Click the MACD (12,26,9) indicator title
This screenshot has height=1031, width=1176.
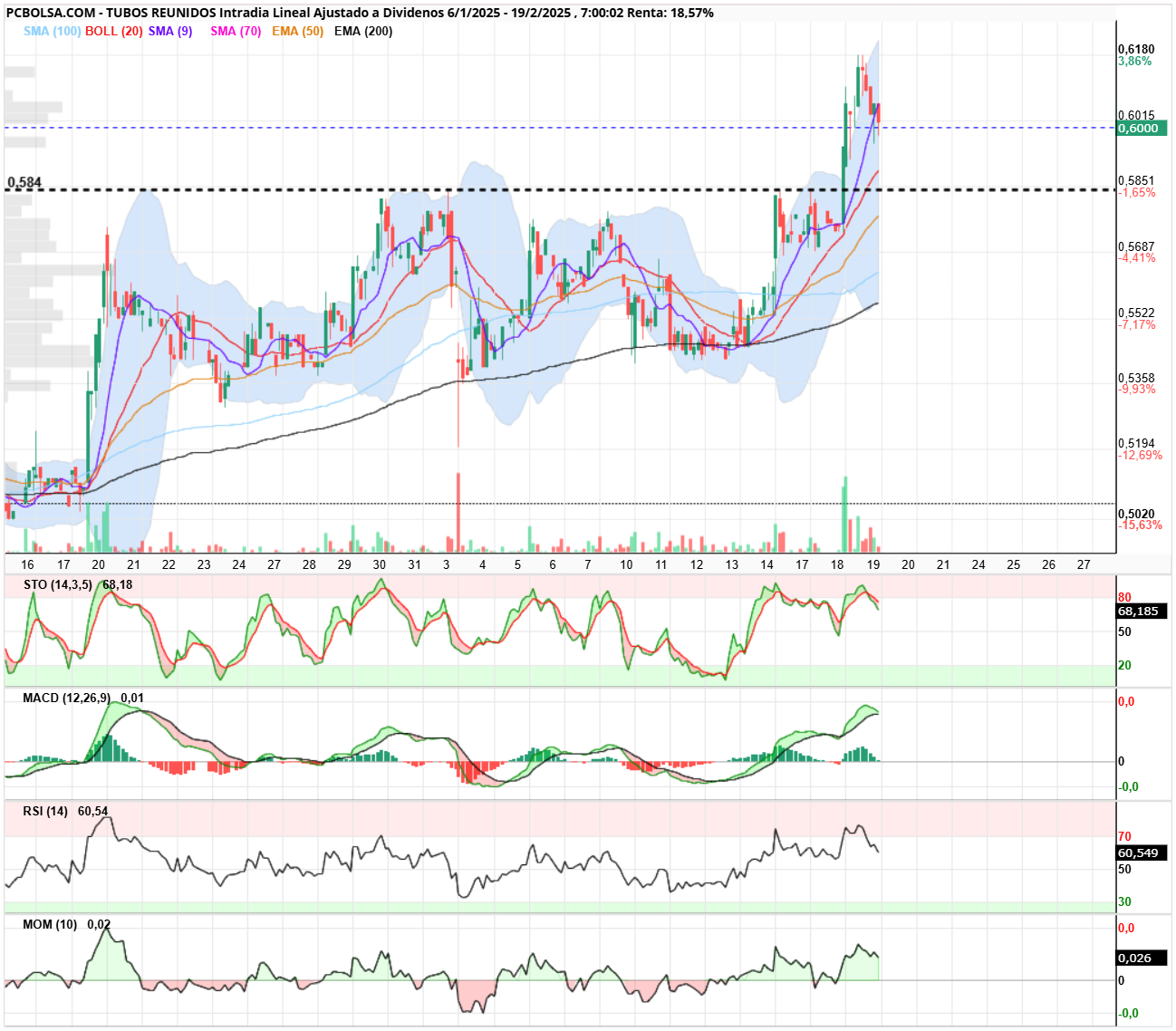(x=66, y=698)
